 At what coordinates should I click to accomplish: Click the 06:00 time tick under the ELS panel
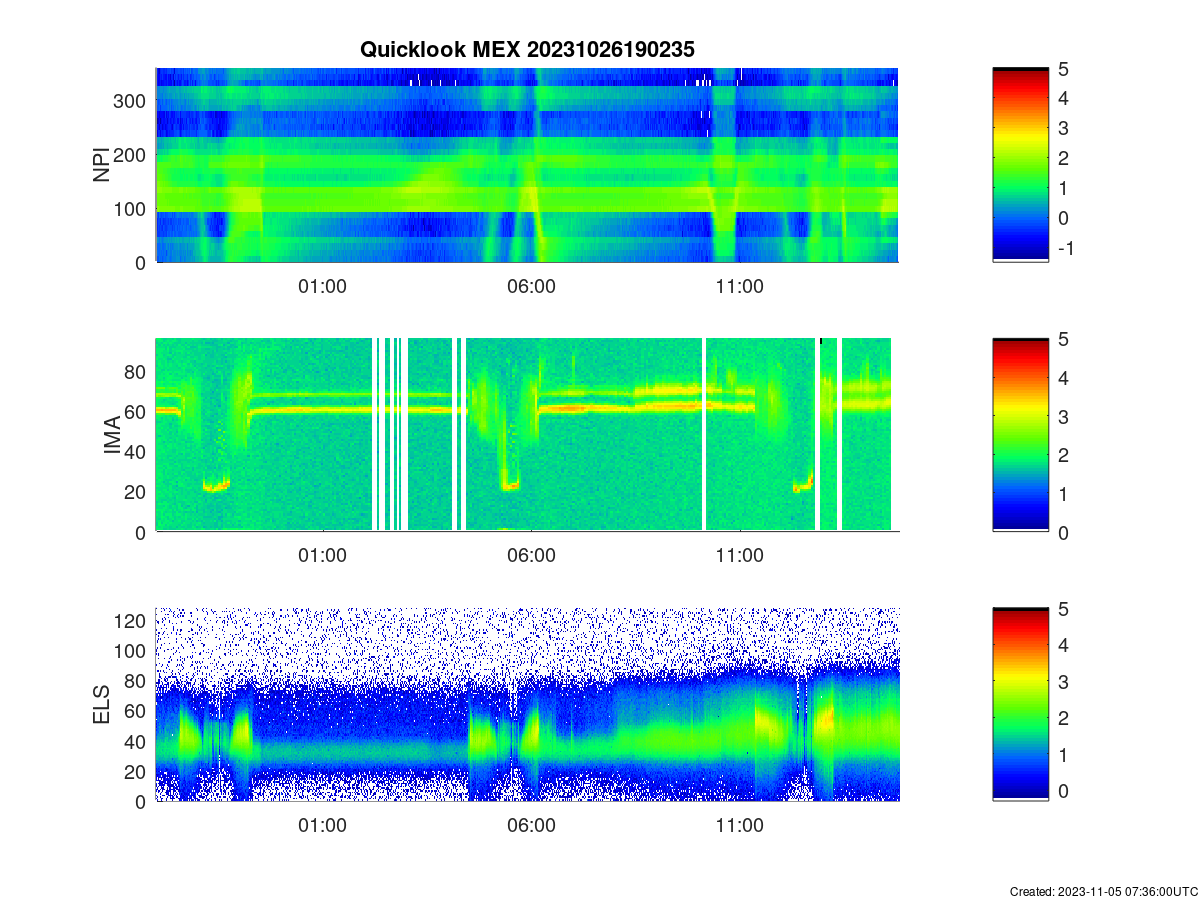531,826
